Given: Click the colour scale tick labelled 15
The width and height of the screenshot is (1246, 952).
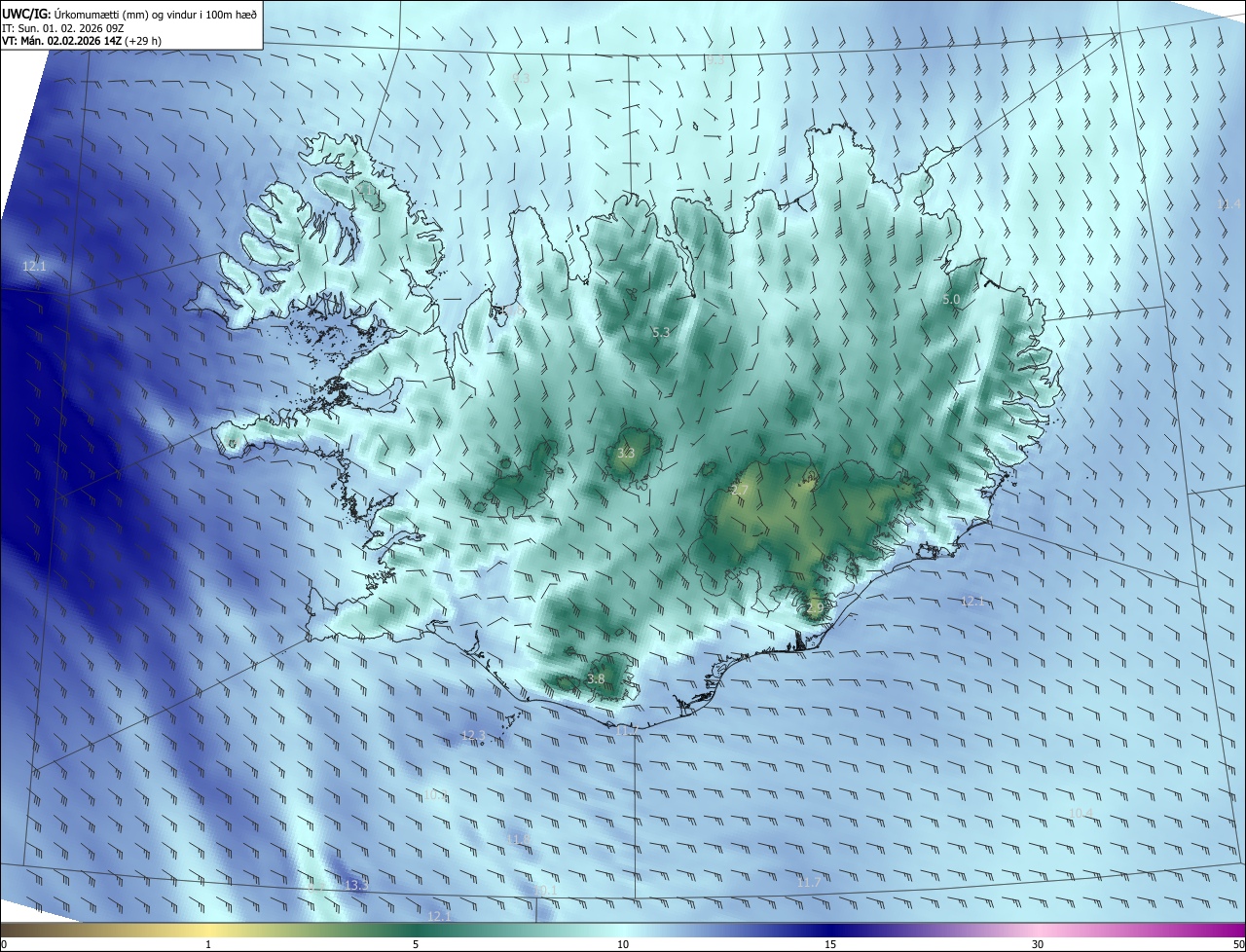Looking at the screenshot, I should pyautogui.click(x=830, y=945).
